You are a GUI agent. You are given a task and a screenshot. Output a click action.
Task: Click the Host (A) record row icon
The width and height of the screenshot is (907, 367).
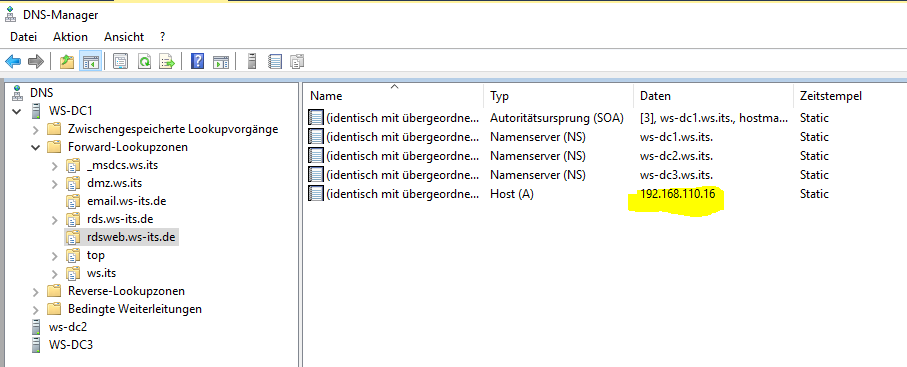click(x=316, y=194)
